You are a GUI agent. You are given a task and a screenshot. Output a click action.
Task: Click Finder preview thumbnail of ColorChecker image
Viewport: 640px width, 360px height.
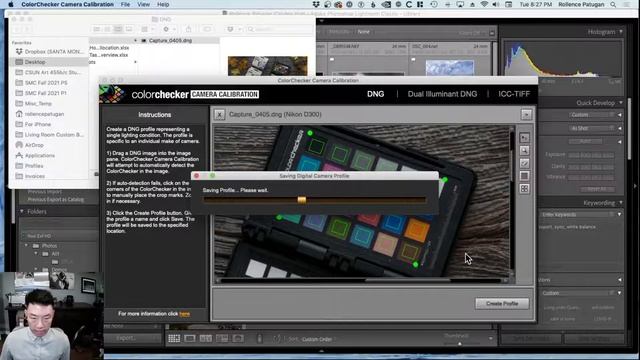[x=267, y=66]
